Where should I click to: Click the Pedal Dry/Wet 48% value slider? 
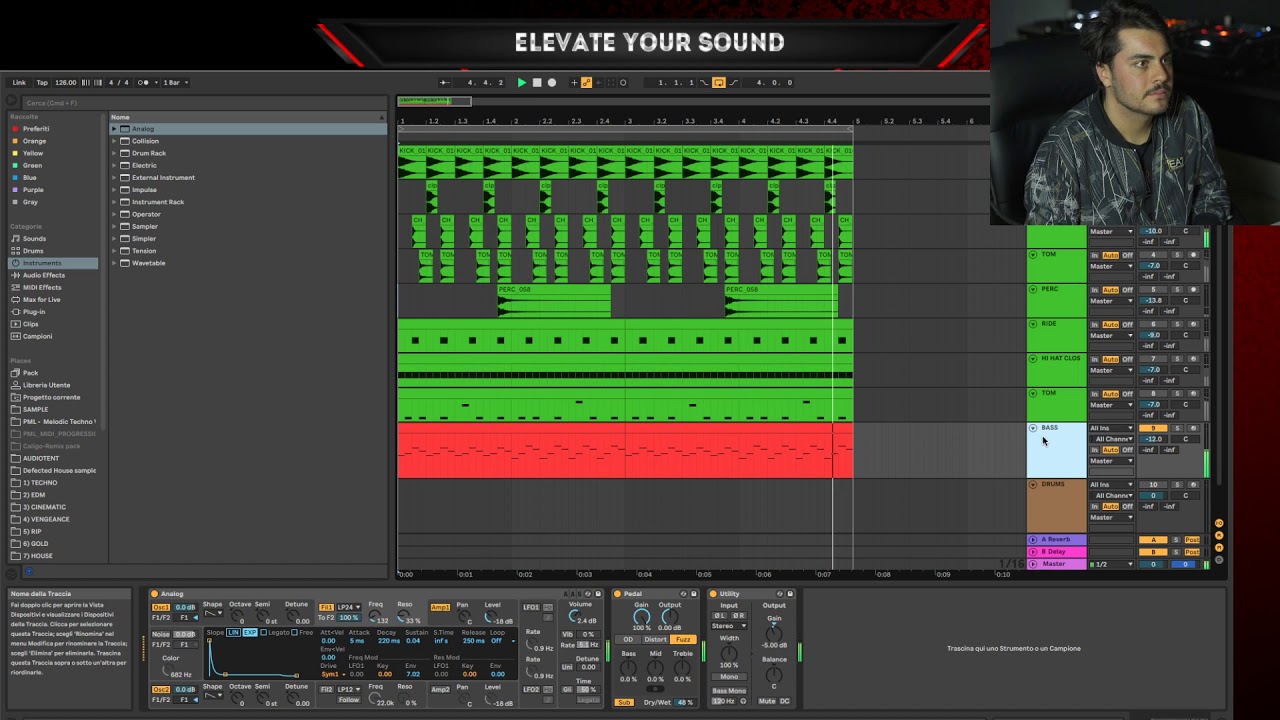685,702
